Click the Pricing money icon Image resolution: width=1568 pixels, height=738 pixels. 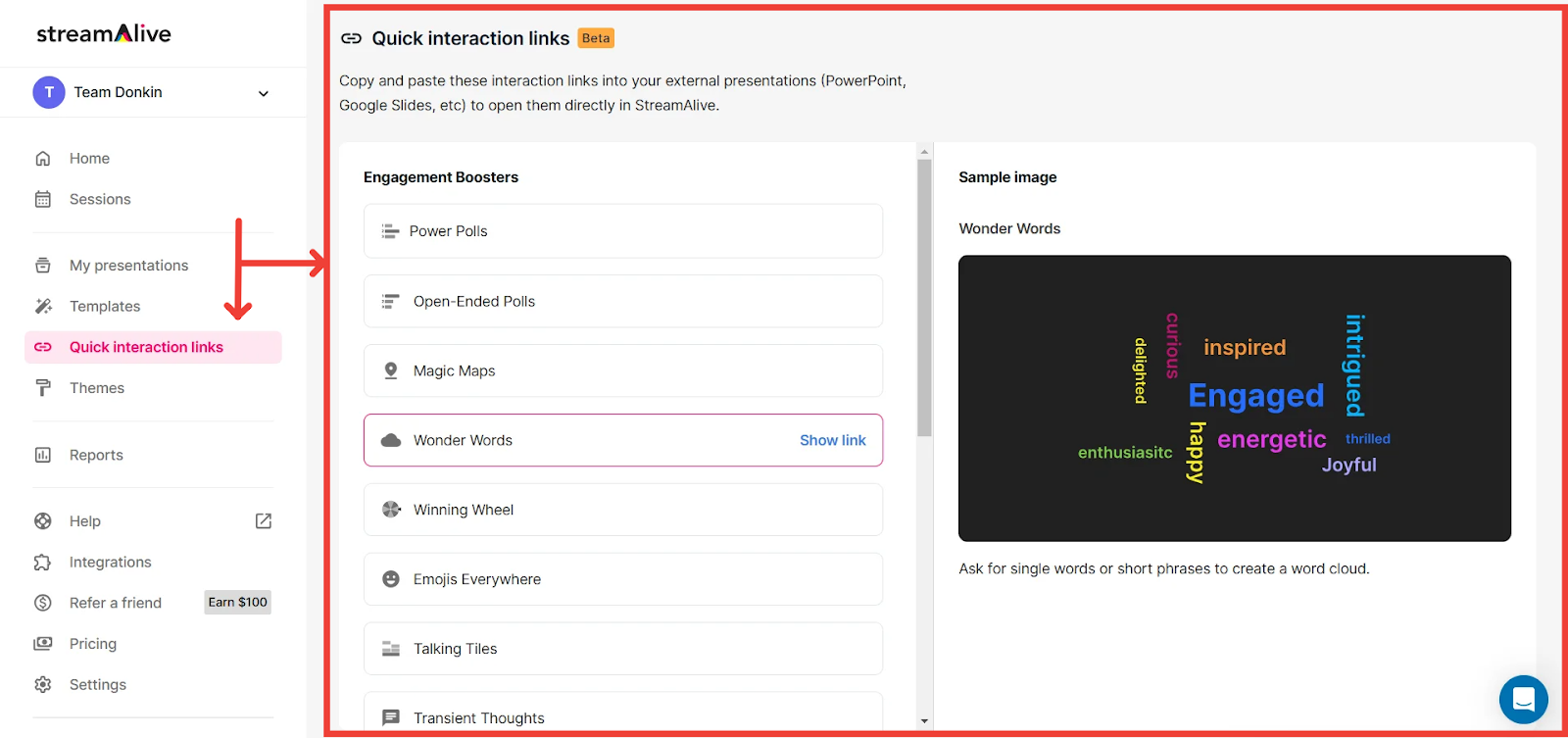click(43, 644)
